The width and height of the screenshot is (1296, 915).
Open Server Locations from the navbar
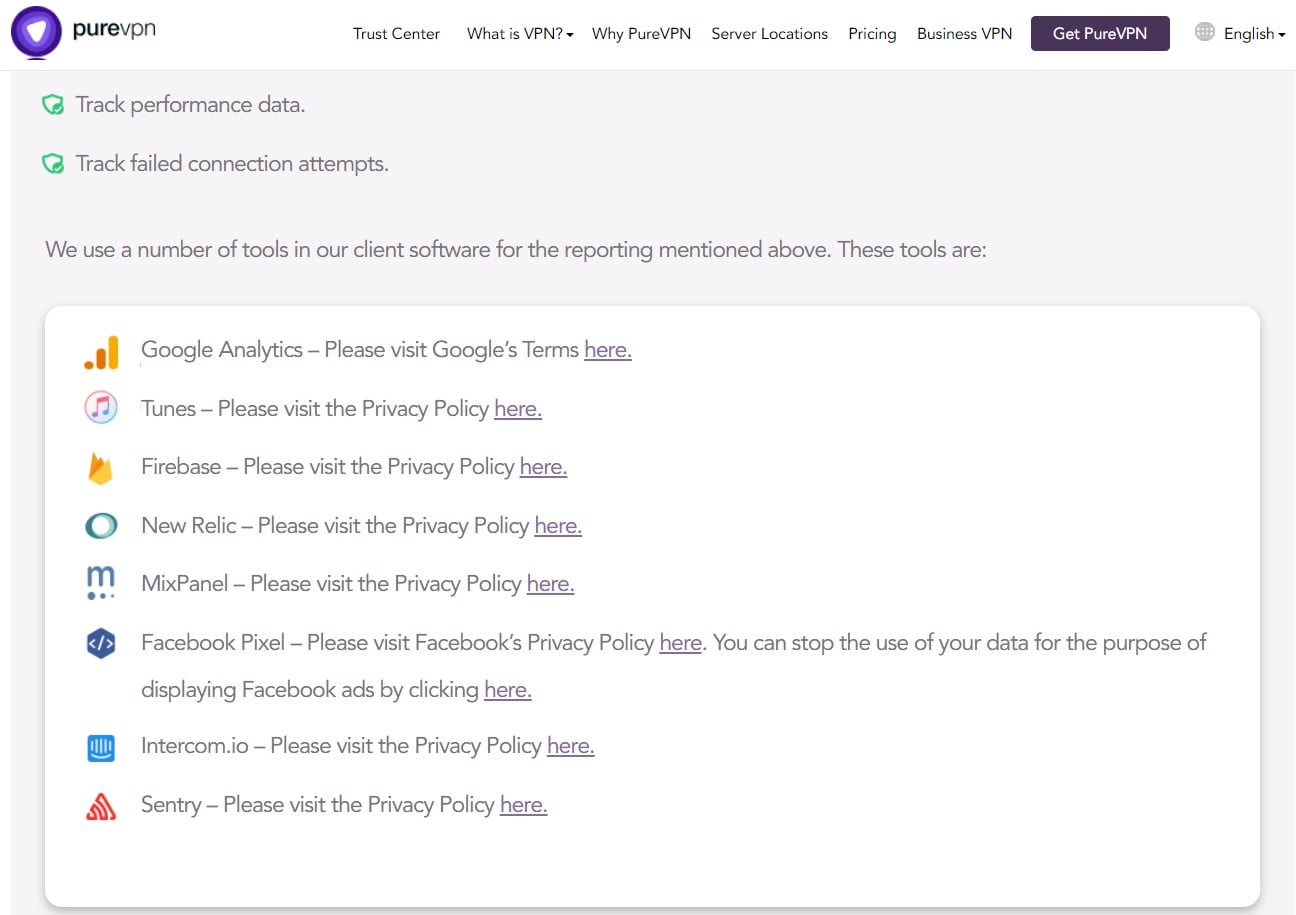[x=769, y=34]
